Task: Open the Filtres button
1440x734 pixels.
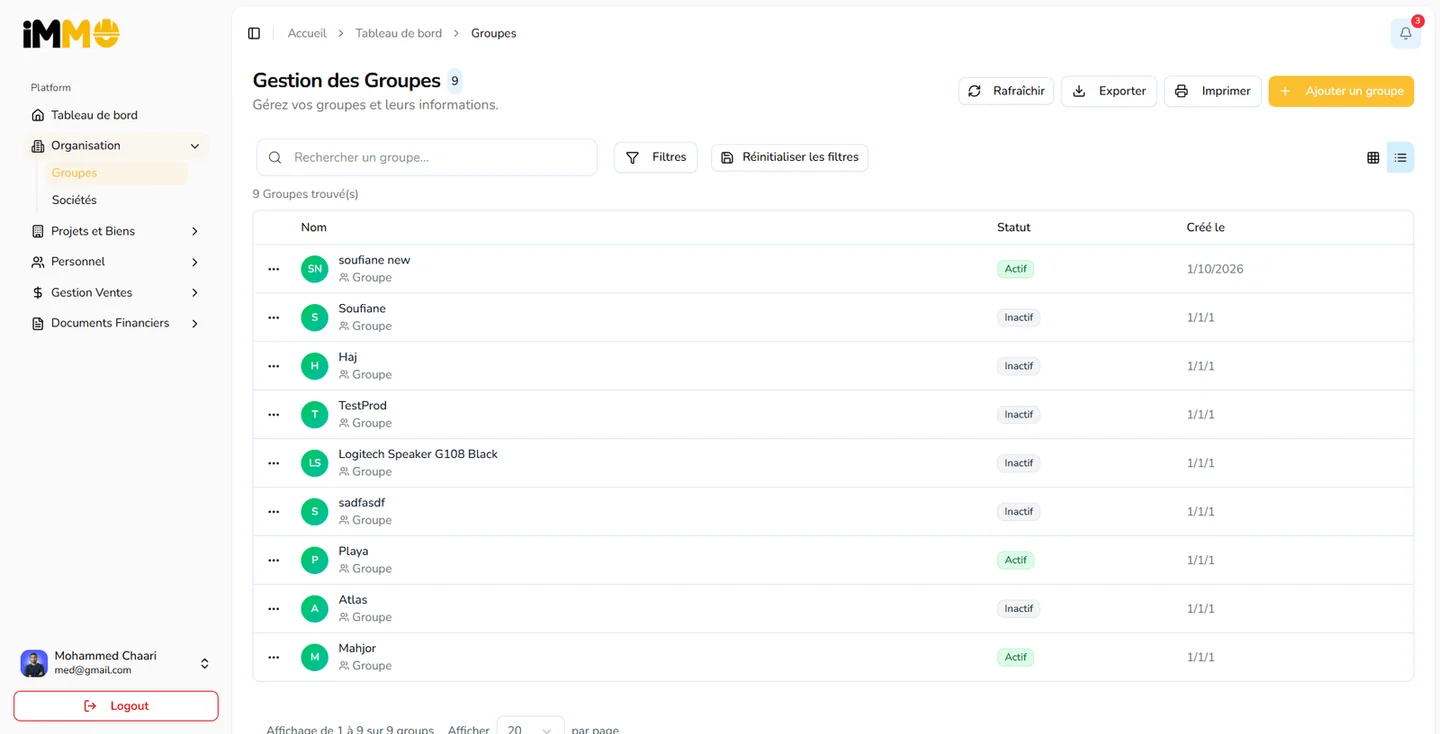Action: [x=656, y=157]
